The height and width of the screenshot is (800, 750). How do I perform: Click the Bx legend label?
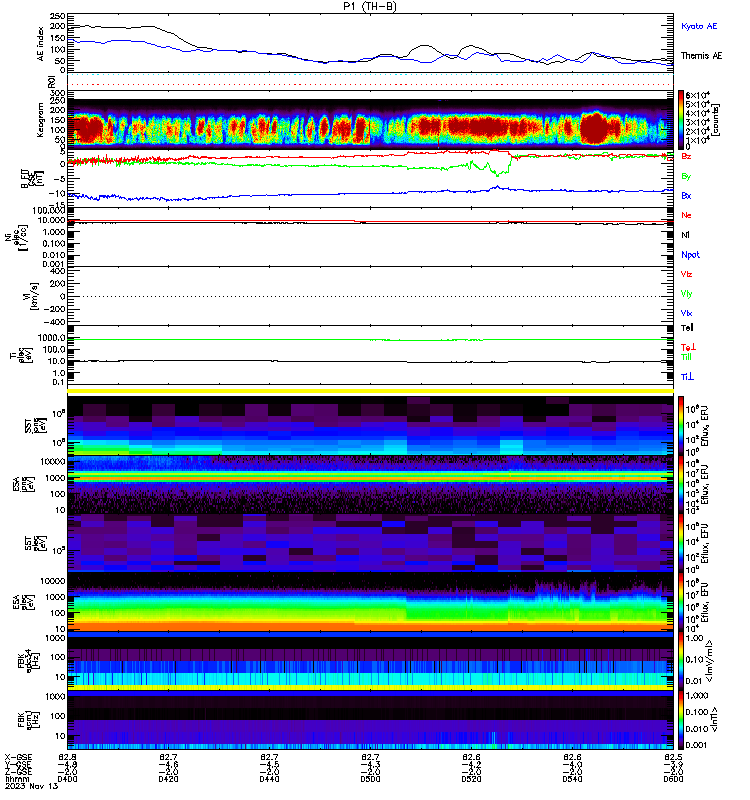[x=686, y=195]
